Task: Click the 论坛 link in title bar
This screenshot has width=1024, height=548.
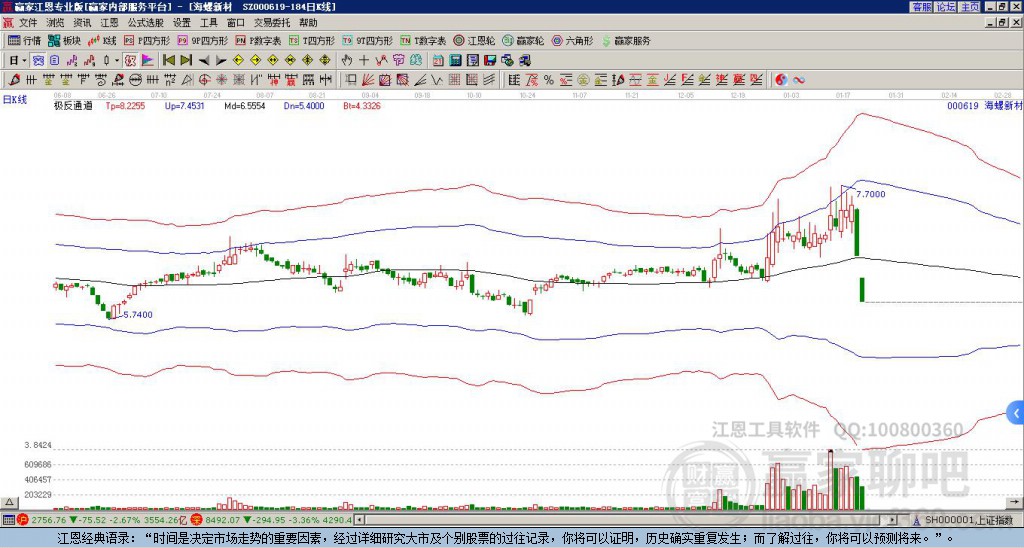Action: pyautogui.click(x=945, y=7)
